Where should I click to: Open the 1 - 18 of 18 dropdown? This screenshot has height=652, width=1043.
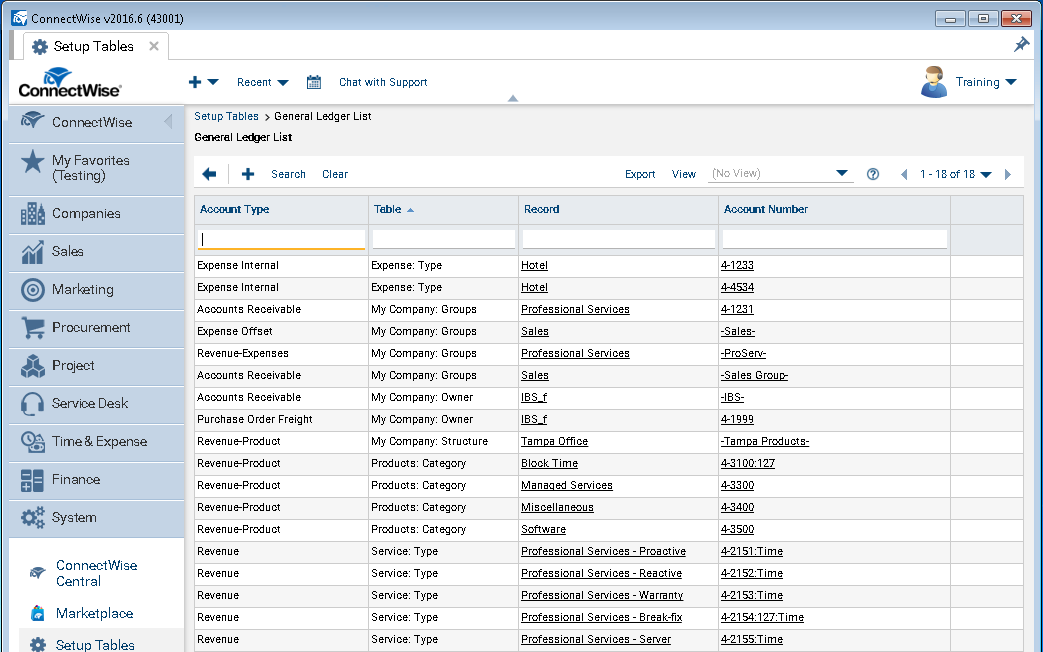click(955, 174)
